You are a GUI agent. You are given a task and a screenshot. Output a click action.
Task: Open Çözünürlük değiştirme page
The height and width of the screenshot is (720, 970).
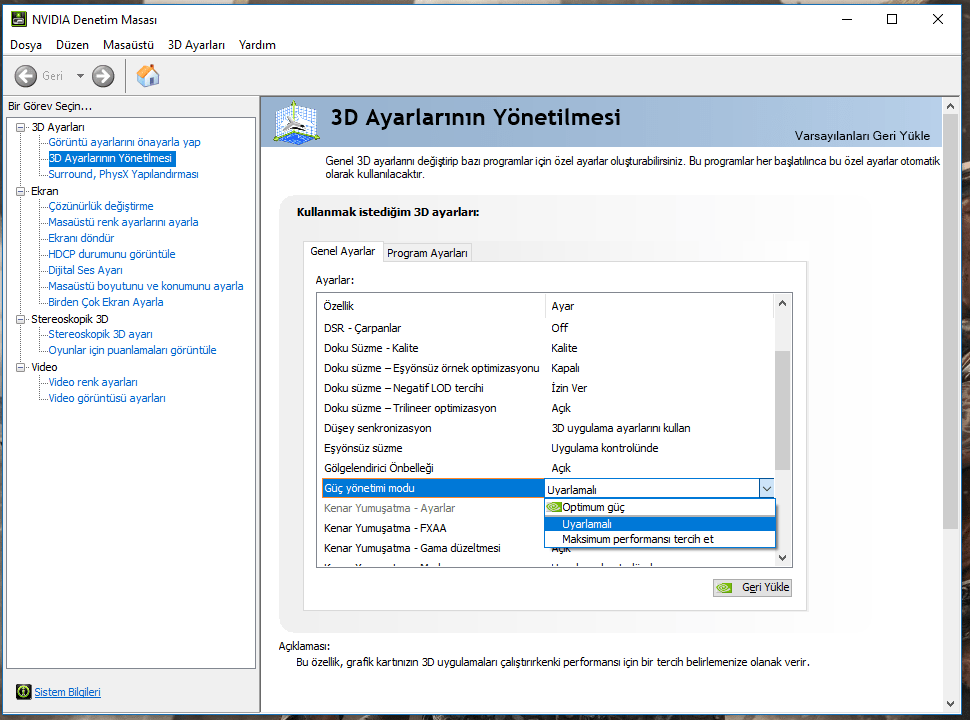(101, 206)
